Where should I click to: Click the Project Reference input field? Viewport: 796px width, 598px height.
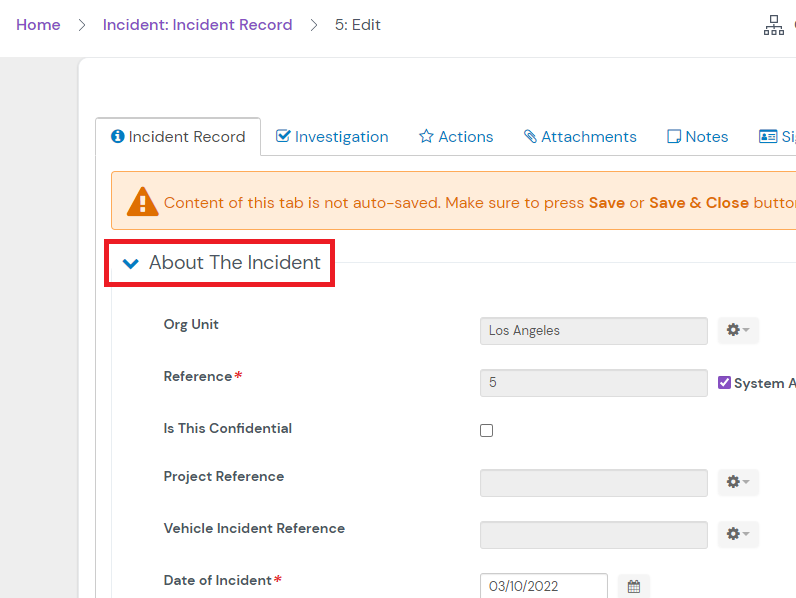[593, 482]
